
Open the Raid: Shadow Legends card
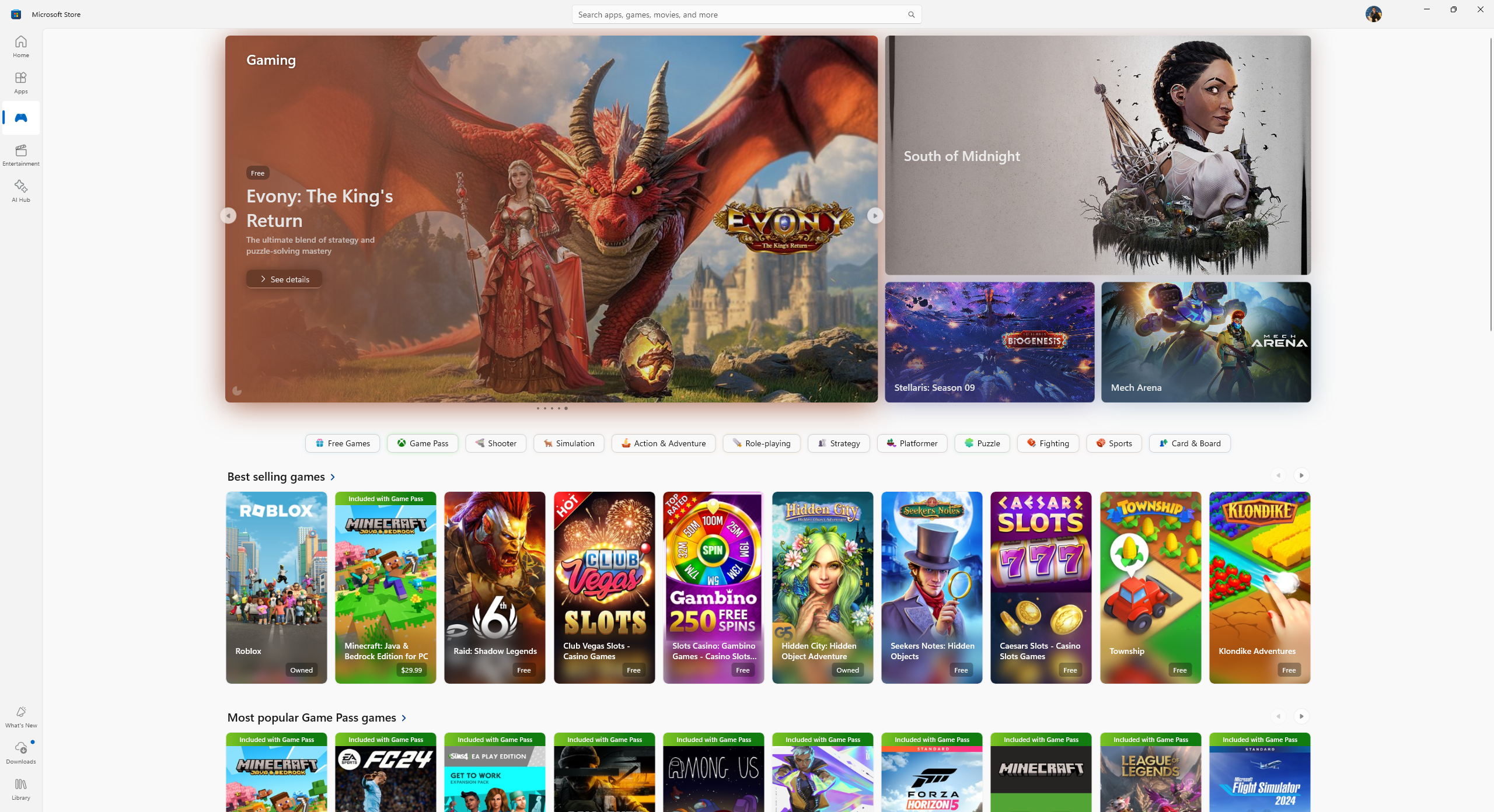494,587
